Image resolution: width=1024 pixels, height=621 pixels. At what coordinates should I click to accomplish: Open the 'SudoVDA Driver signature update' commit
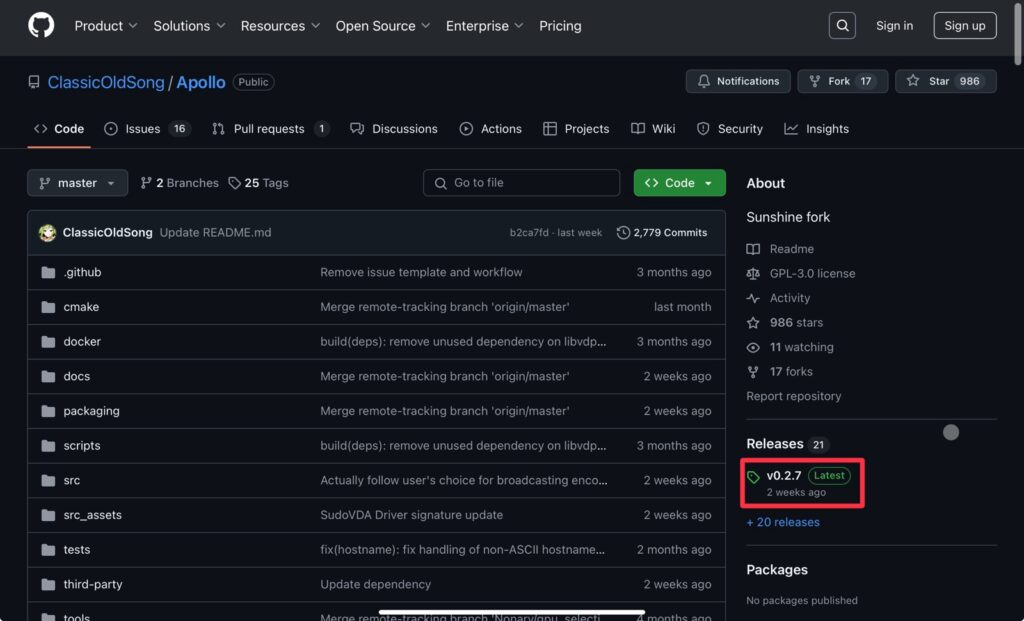point(411,515)
